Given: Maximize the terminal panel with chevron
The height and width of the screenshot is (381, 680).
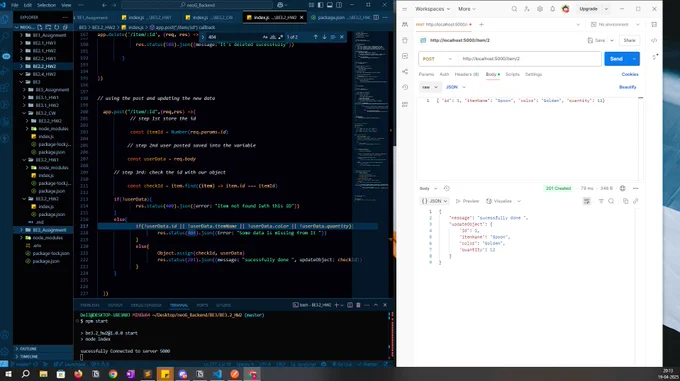Looking at the screenshot, I should pos(376,305).
